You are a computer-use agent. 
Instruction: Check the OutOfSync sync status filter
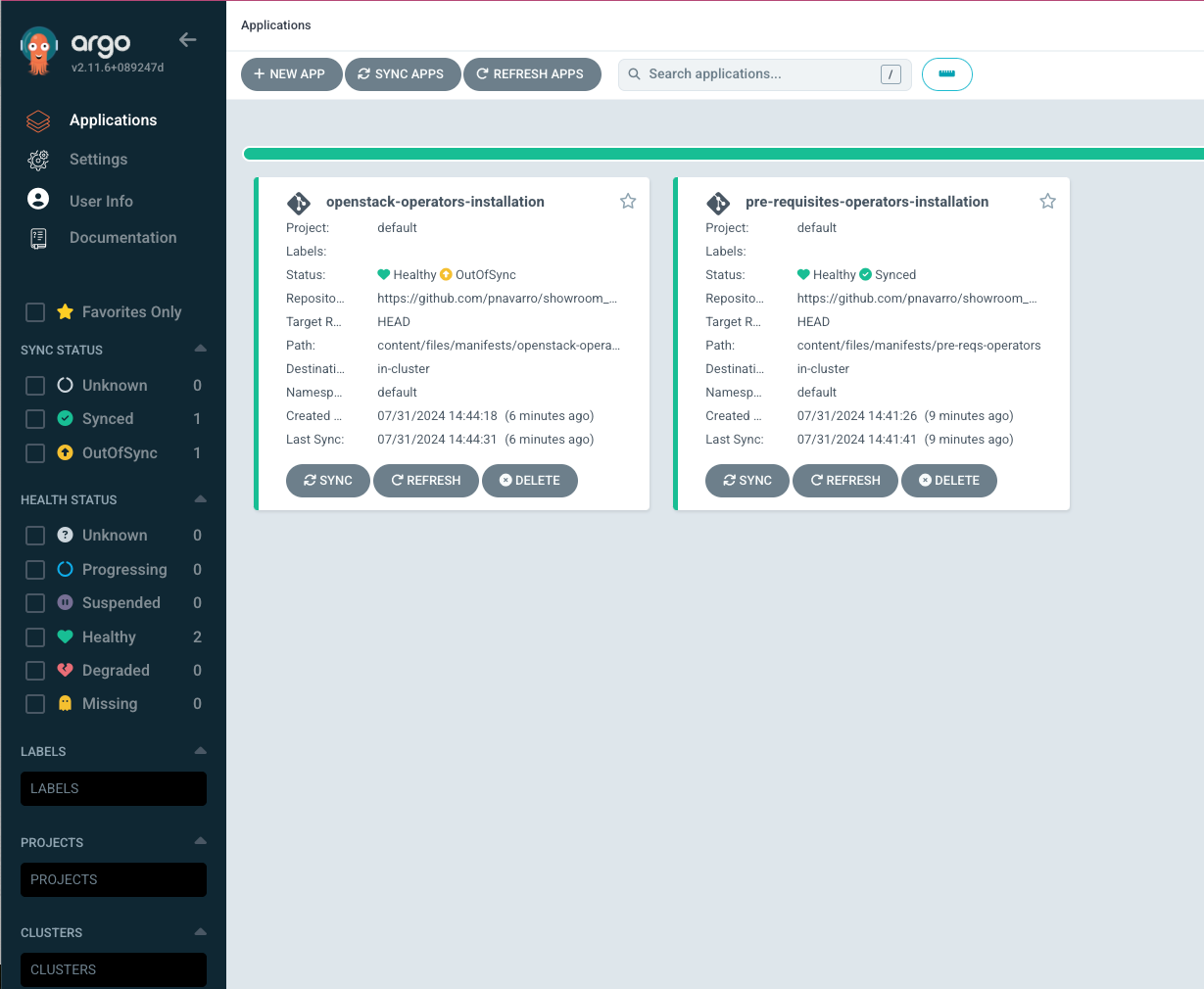coord(35,453)
